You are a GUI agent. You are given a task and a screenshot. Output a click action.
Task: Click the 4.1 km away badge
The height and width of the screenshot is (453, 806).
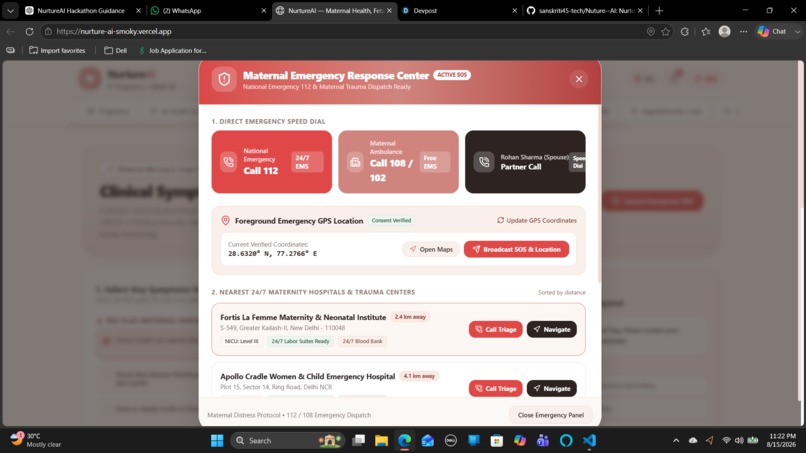pos(419,376)
